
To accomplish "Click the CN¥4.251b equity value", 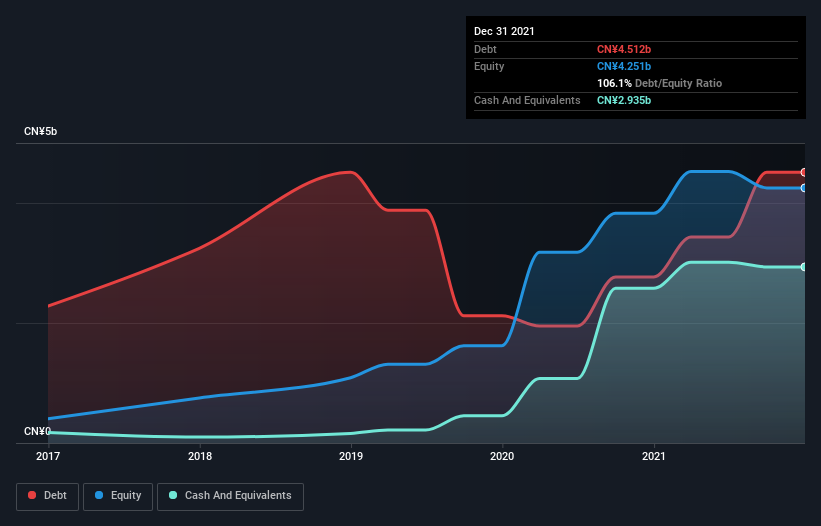I will click(x=624, y=66).
